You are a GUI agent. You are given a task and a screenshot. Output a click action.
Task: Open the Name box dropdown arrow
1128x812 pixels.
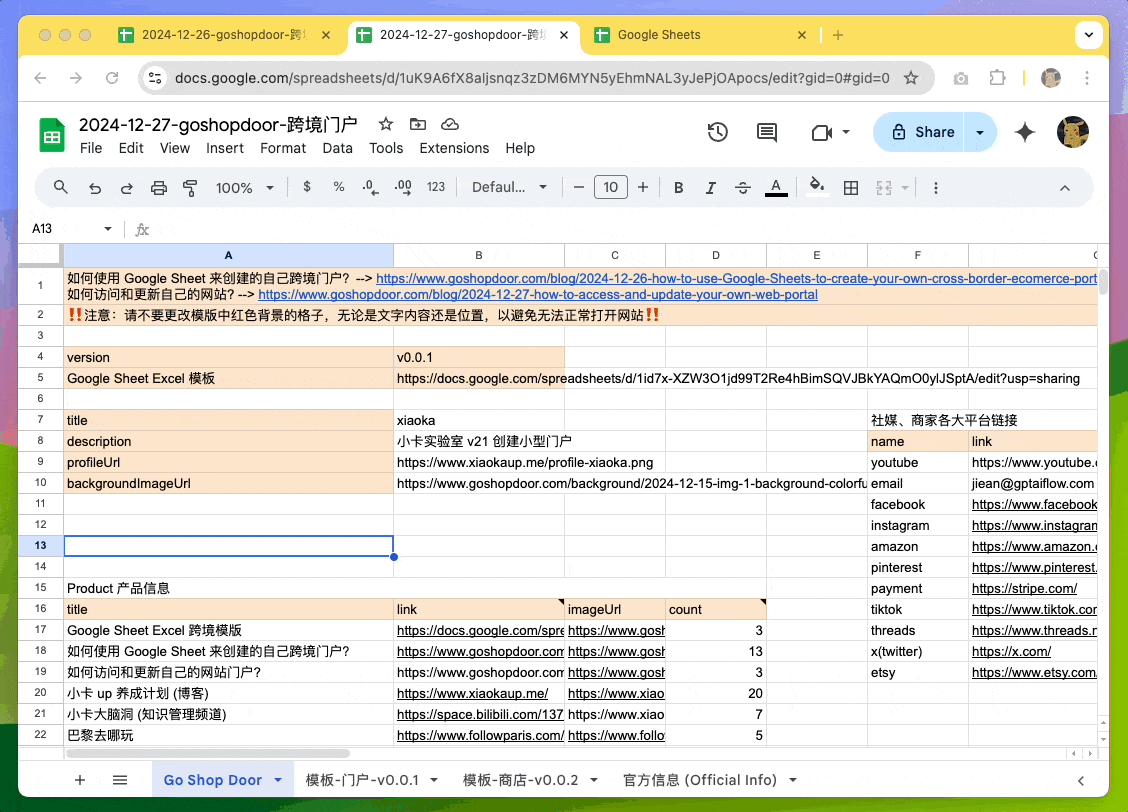coord(108,229)
